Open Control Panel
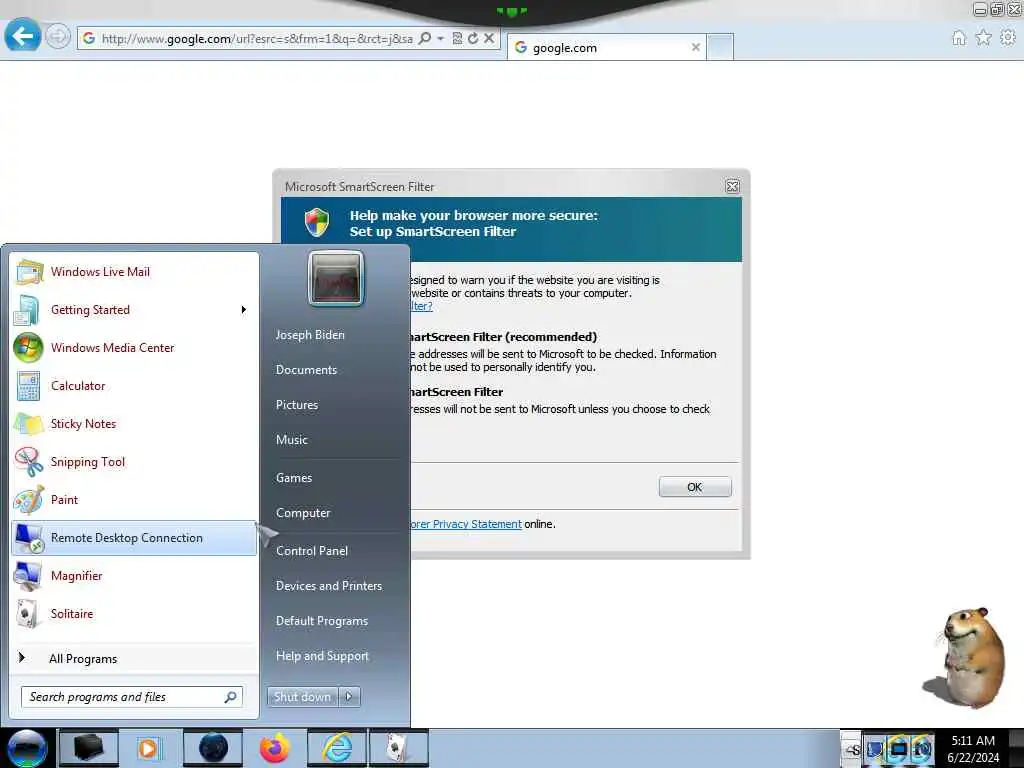Image resolution: width=1024 pixels, height=768 pixels. coord(312,551)
